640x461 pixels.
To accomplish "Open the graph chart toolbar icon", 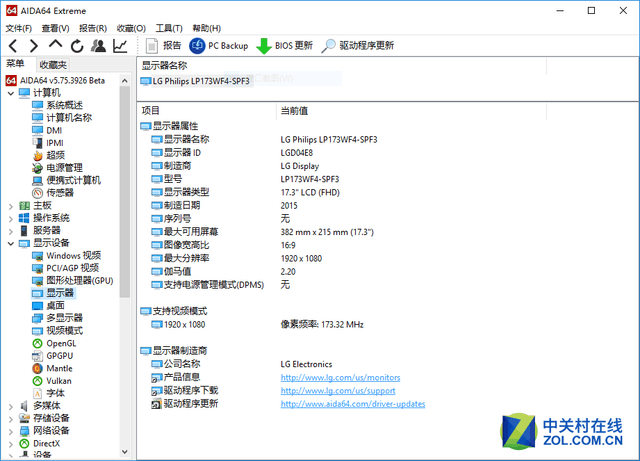I will click(120, 46).
